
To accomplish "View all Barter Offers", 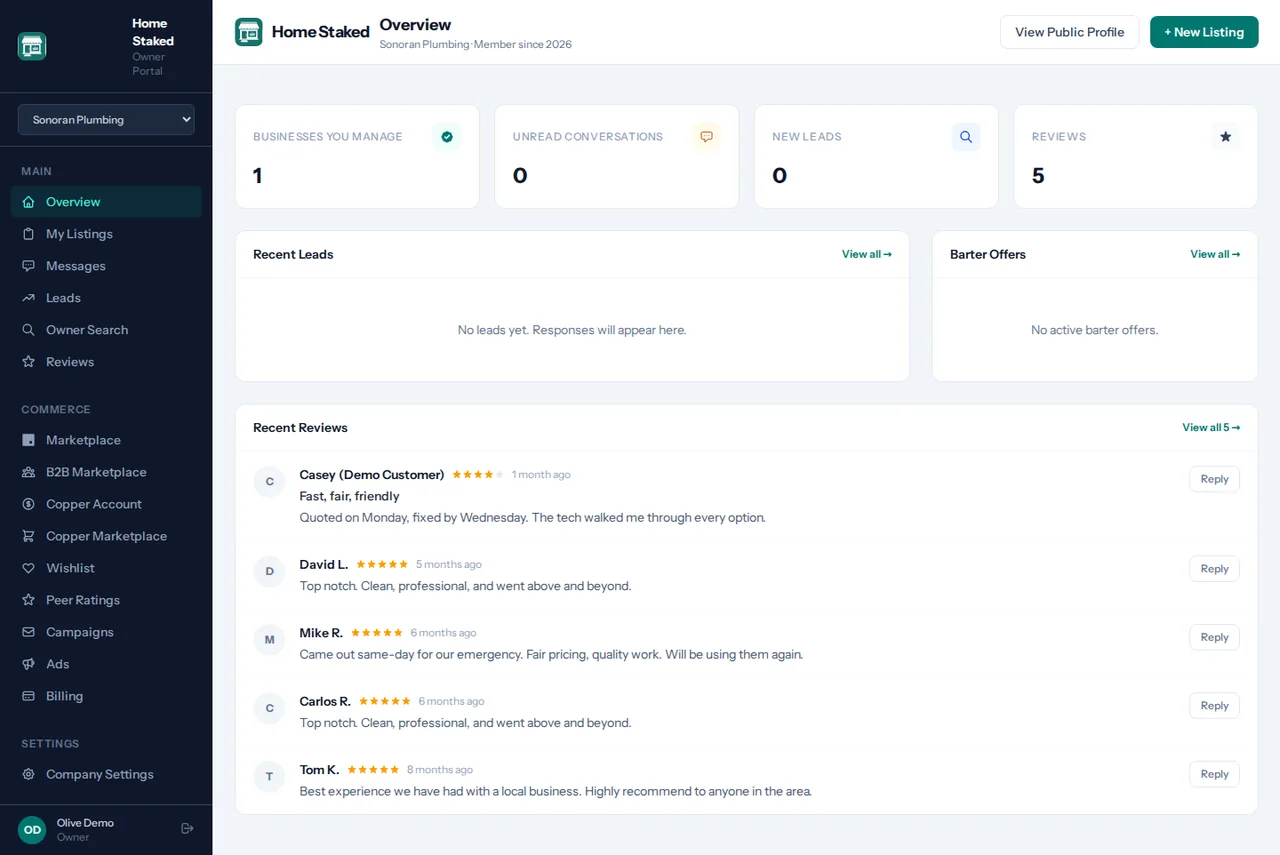I will click(1215, 254).
